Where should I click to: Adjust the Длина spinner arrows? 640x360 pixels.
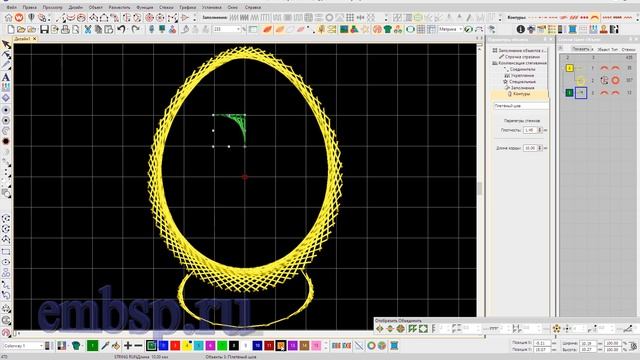click(540, 148)
